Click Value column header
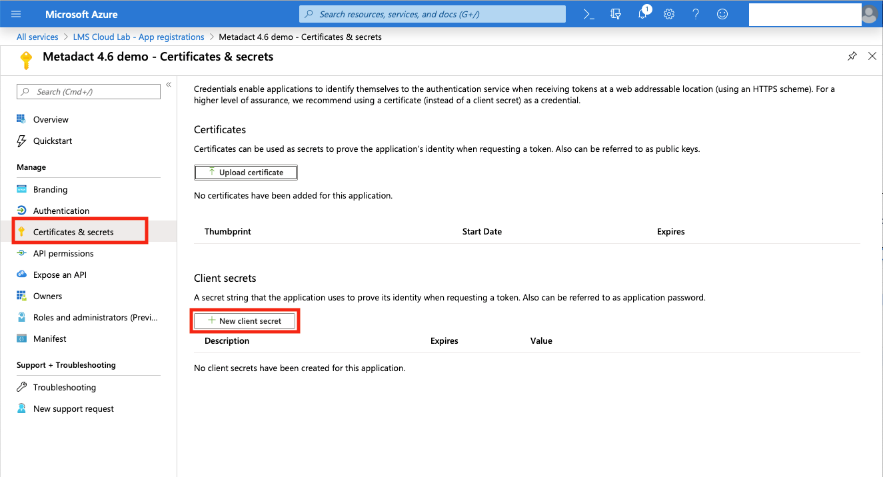The height and width of the screenshot is (477, 883). (x=541, y=341)
